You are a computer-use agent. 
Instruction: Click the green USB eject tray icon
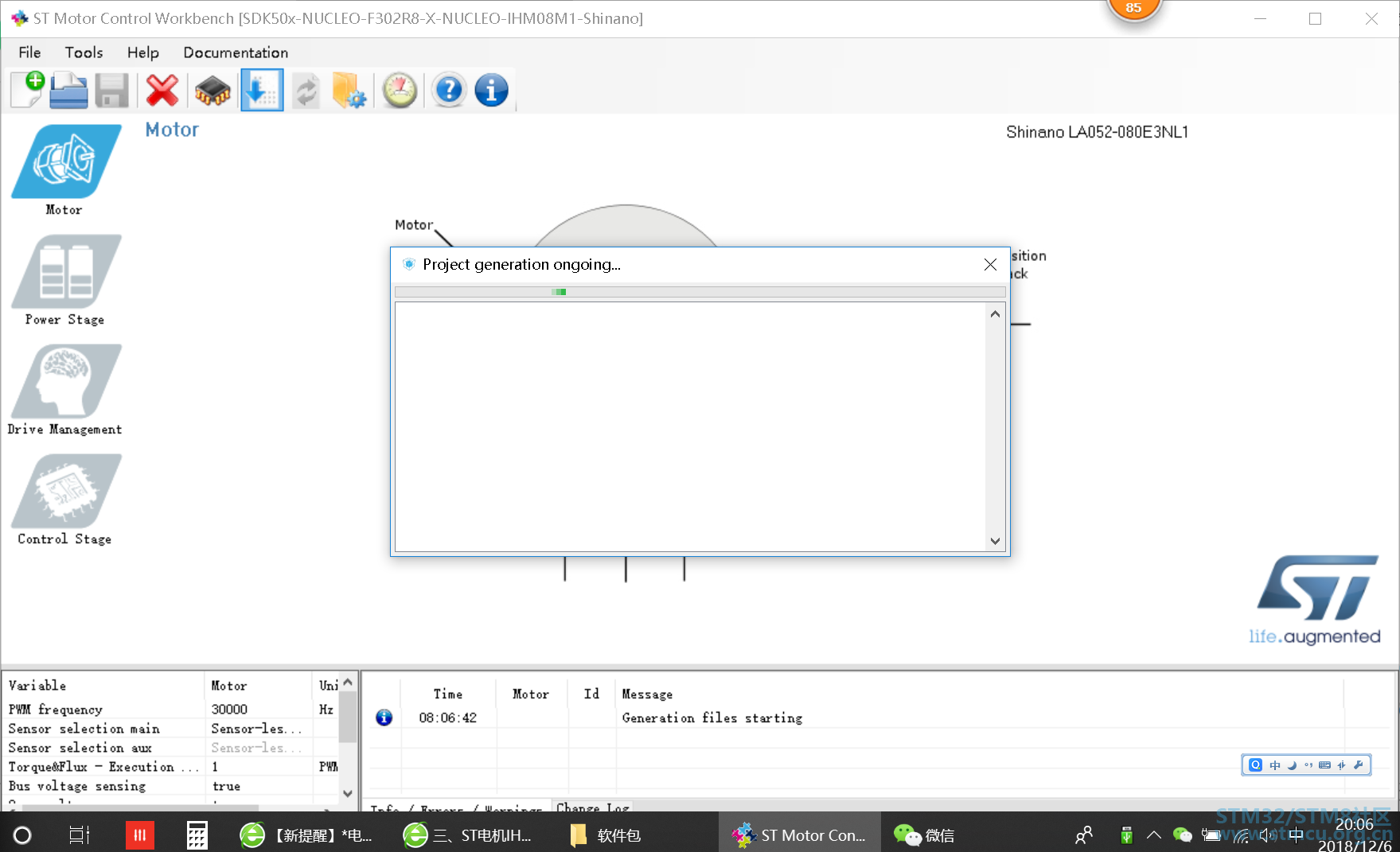1126,834
